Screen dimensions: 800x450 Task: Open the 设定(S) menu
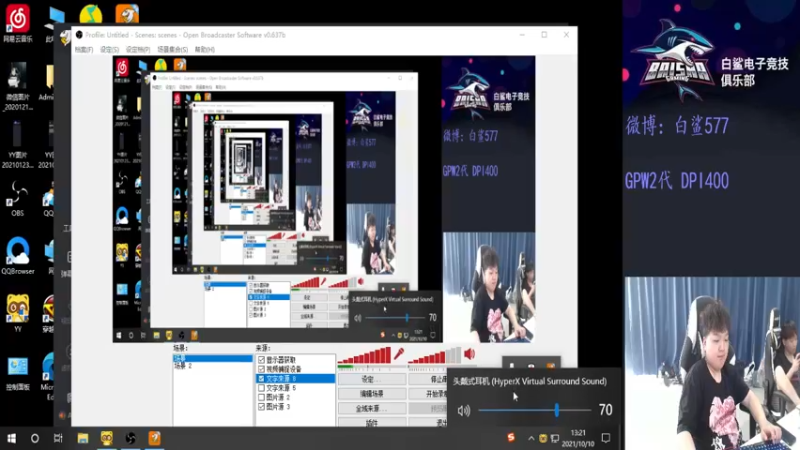109,49
